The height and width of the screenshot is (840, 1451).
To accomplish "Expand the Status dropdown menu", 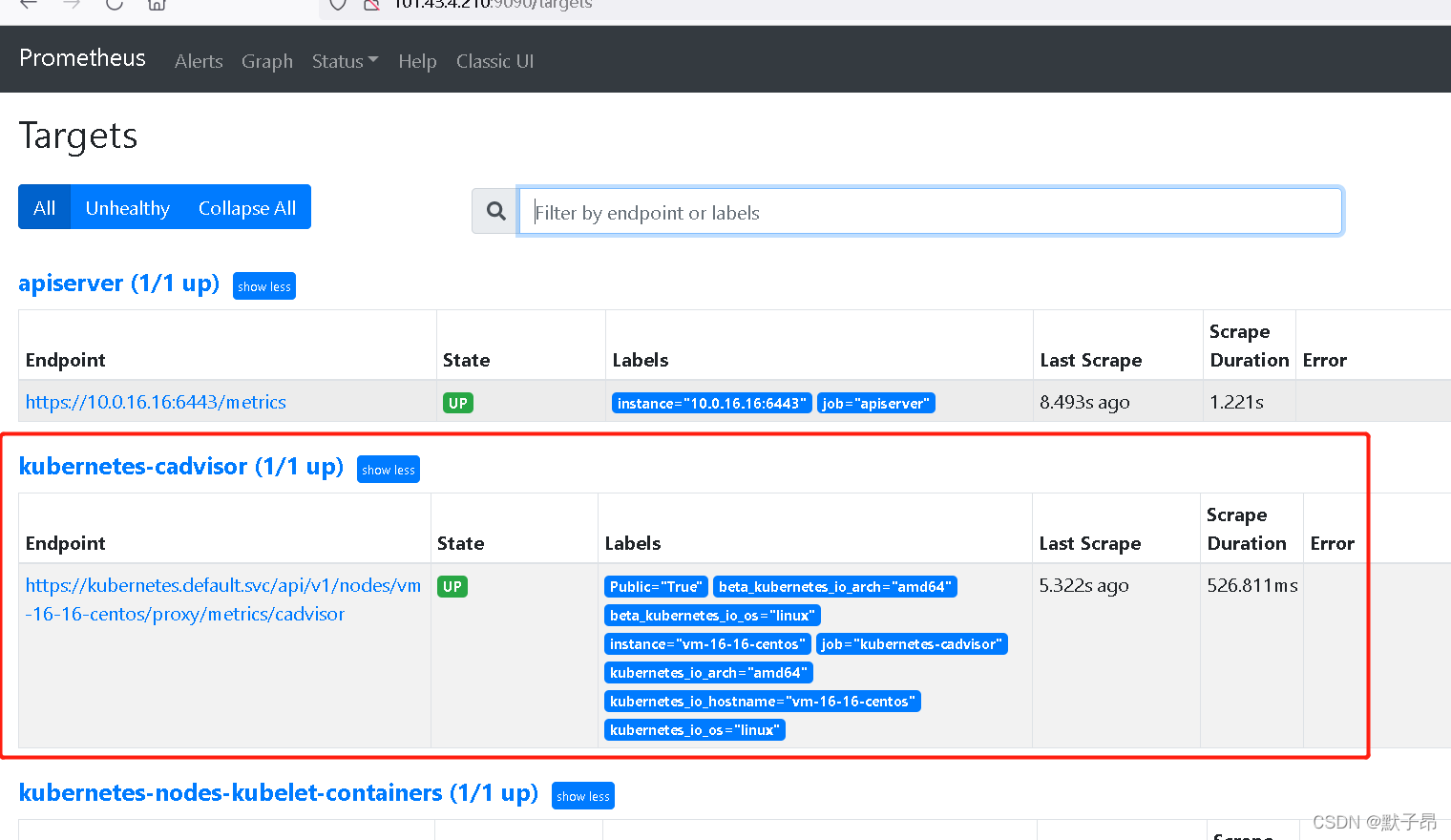I will [x=345, y=61].
